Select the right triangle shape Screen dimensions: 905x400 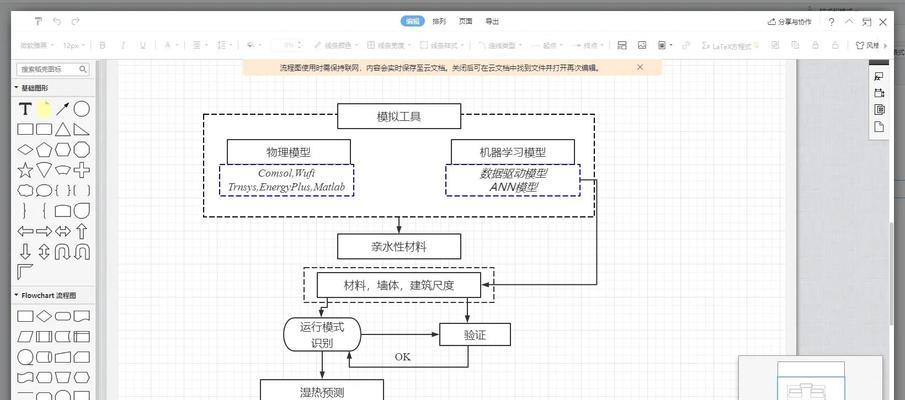[x=81, y=129]
